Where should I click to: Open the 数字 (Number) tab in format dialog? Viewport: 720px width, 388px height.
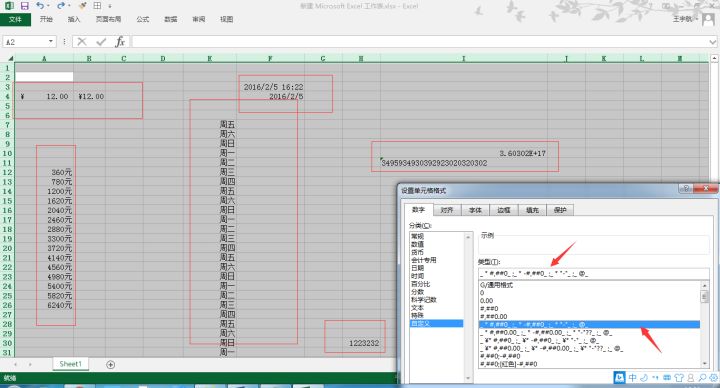[x=418, y=209]
